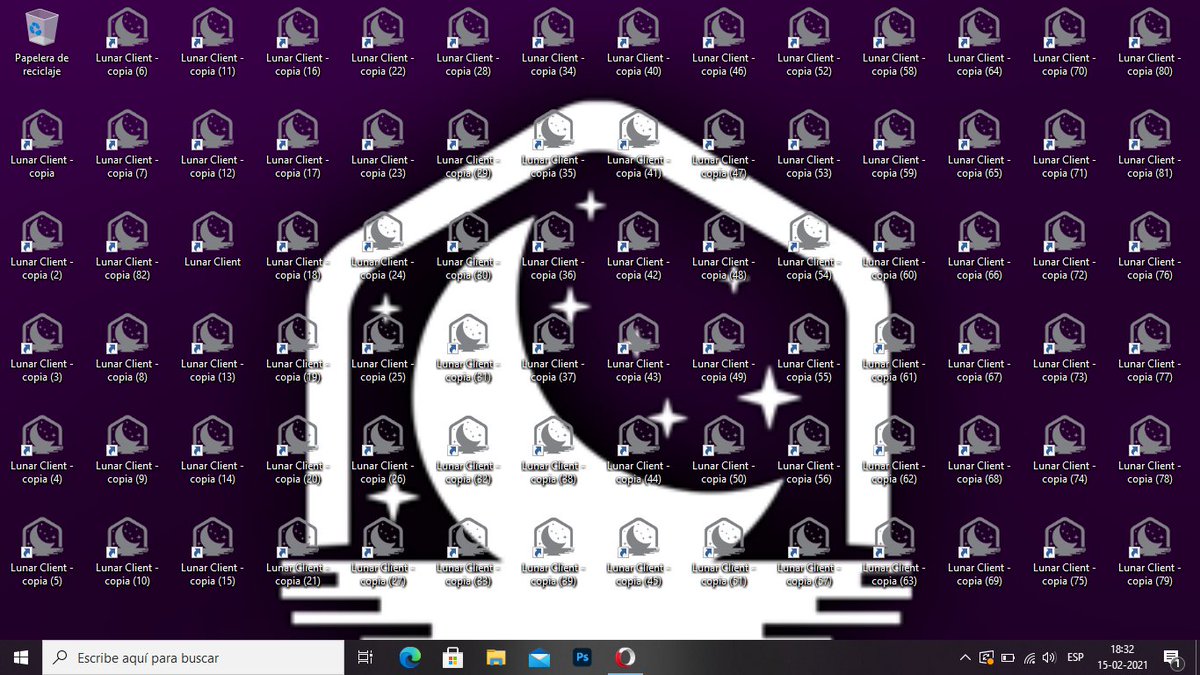Select Lunar Client - copia (5) shortcut

(x=42, y=554)
